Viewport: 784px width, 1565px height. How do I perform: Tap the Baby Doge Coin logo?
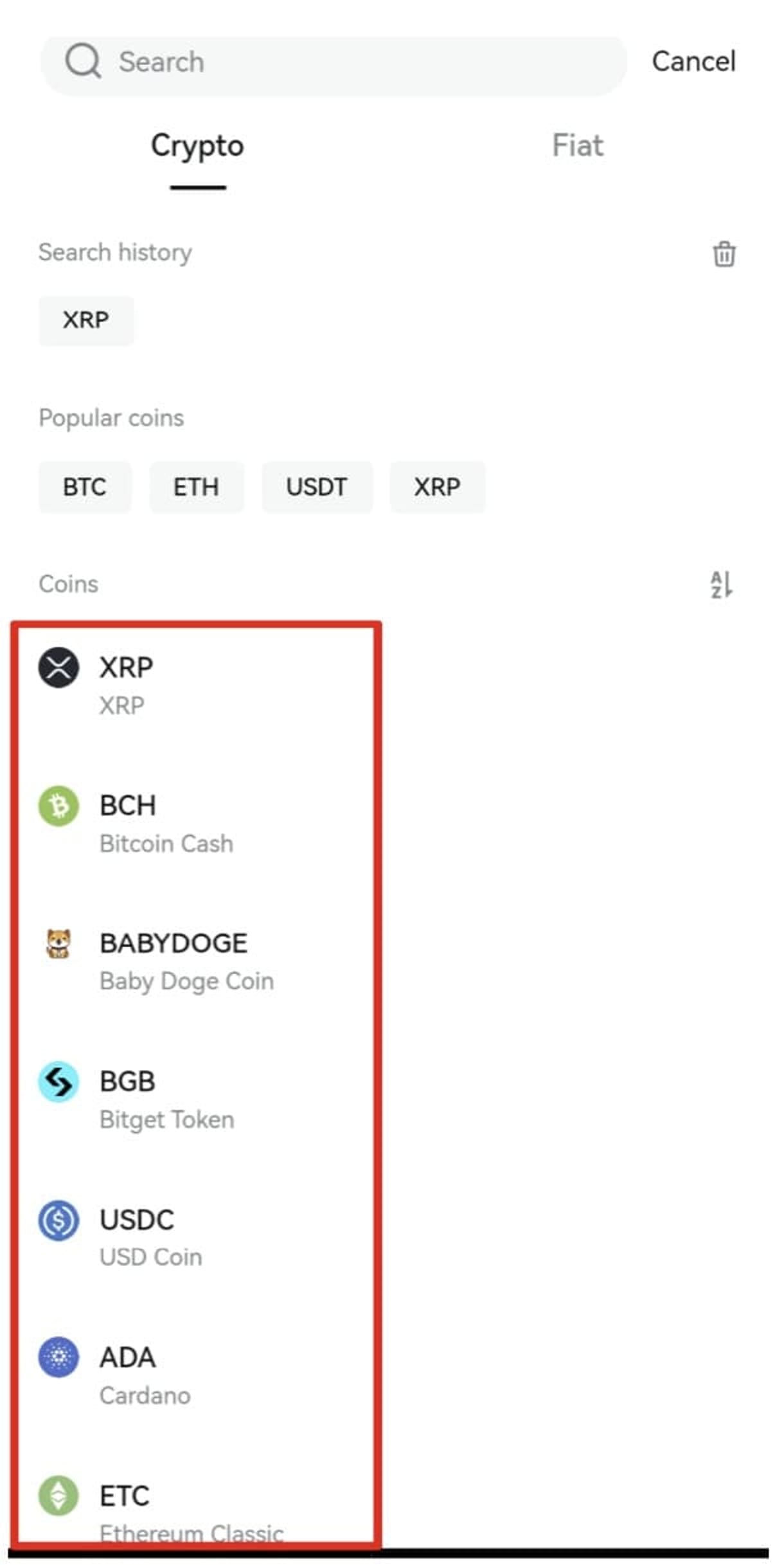[x=58, y=944]
